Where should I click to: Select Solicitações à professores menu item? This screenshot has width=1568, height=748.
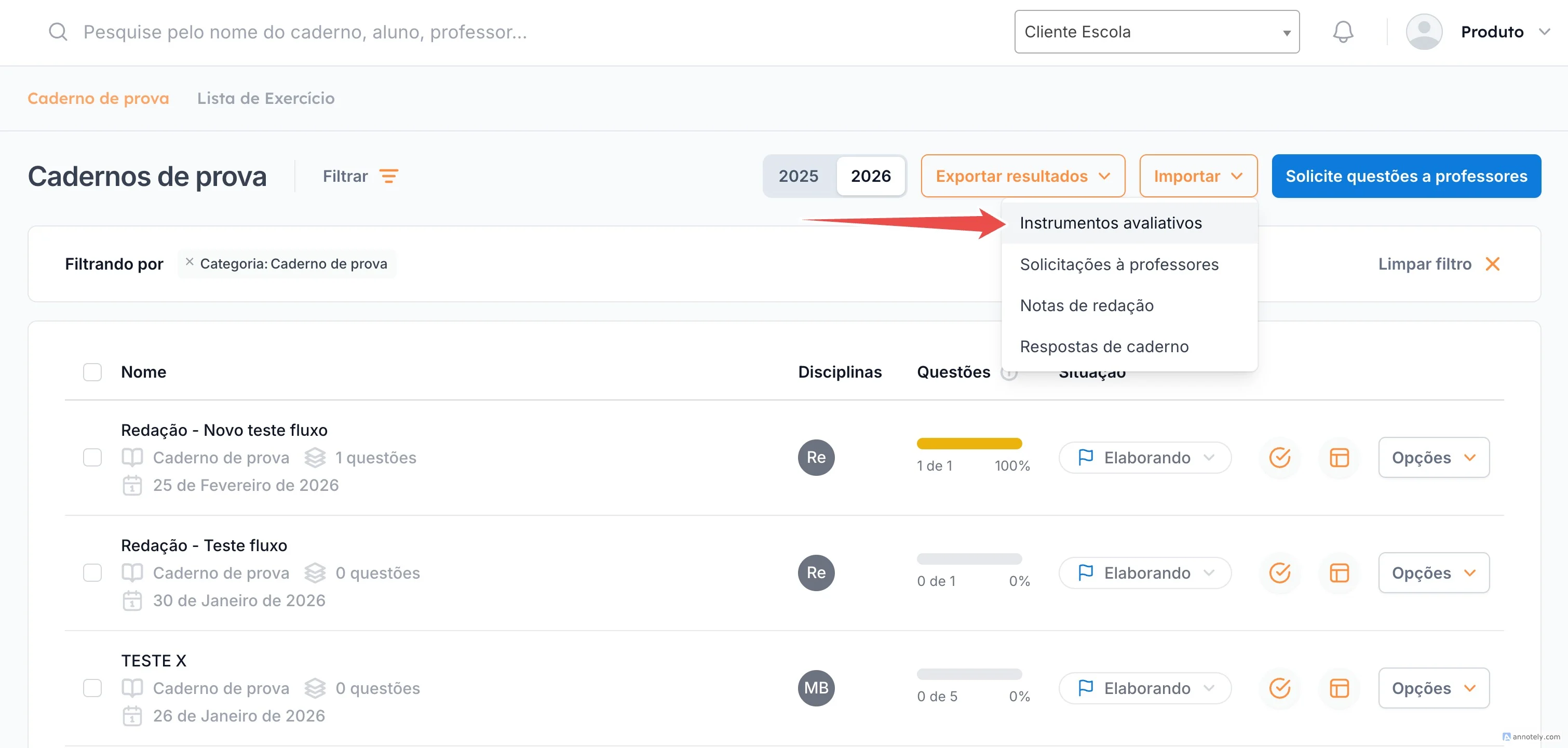[x=1129, y=264]
